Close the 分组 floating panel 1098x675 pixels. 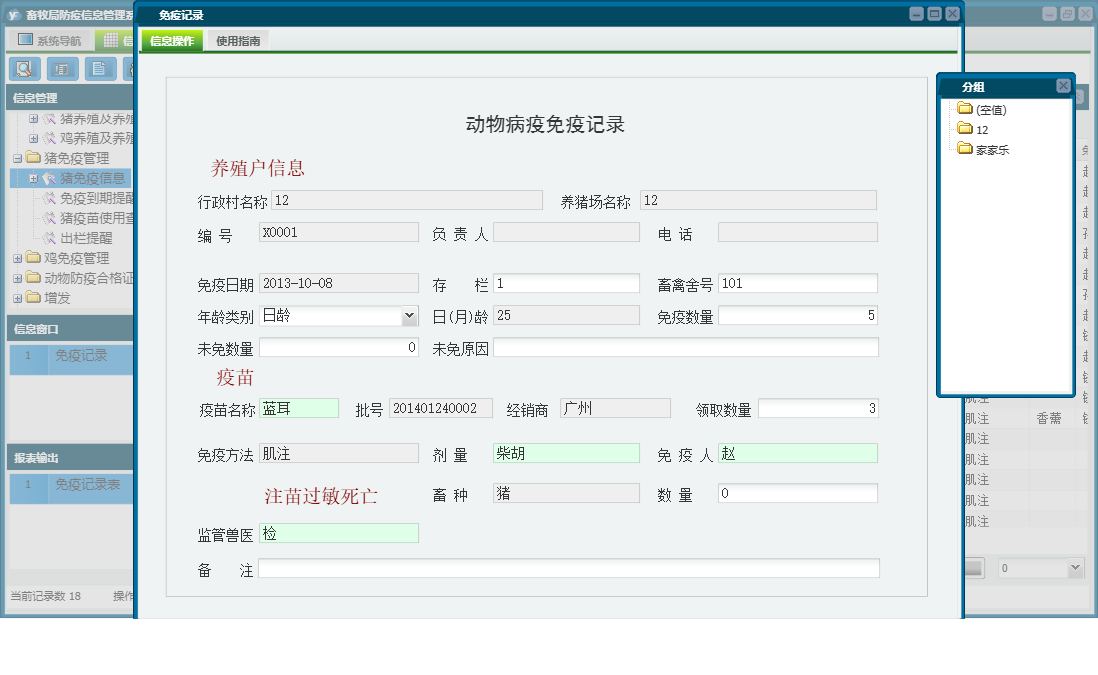tap(1063, 87)
